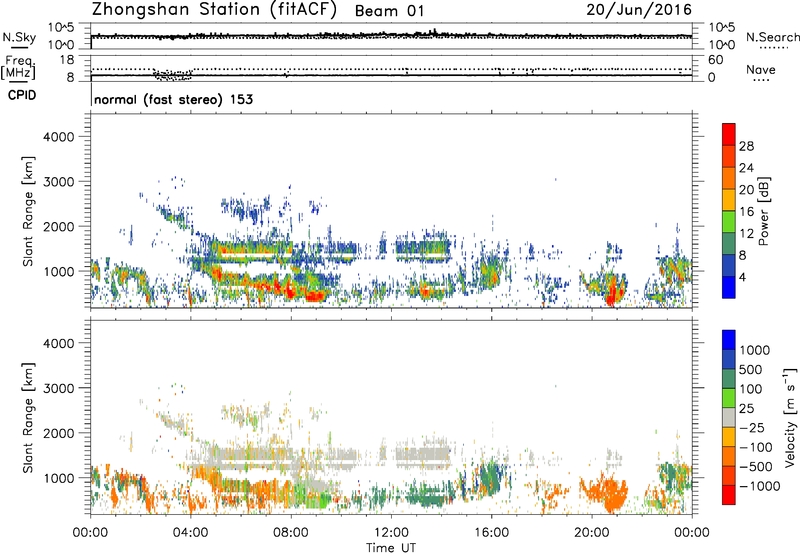Click the '16' power colorbar value
This screenshot has height=554, width=800.
[746, 212]
